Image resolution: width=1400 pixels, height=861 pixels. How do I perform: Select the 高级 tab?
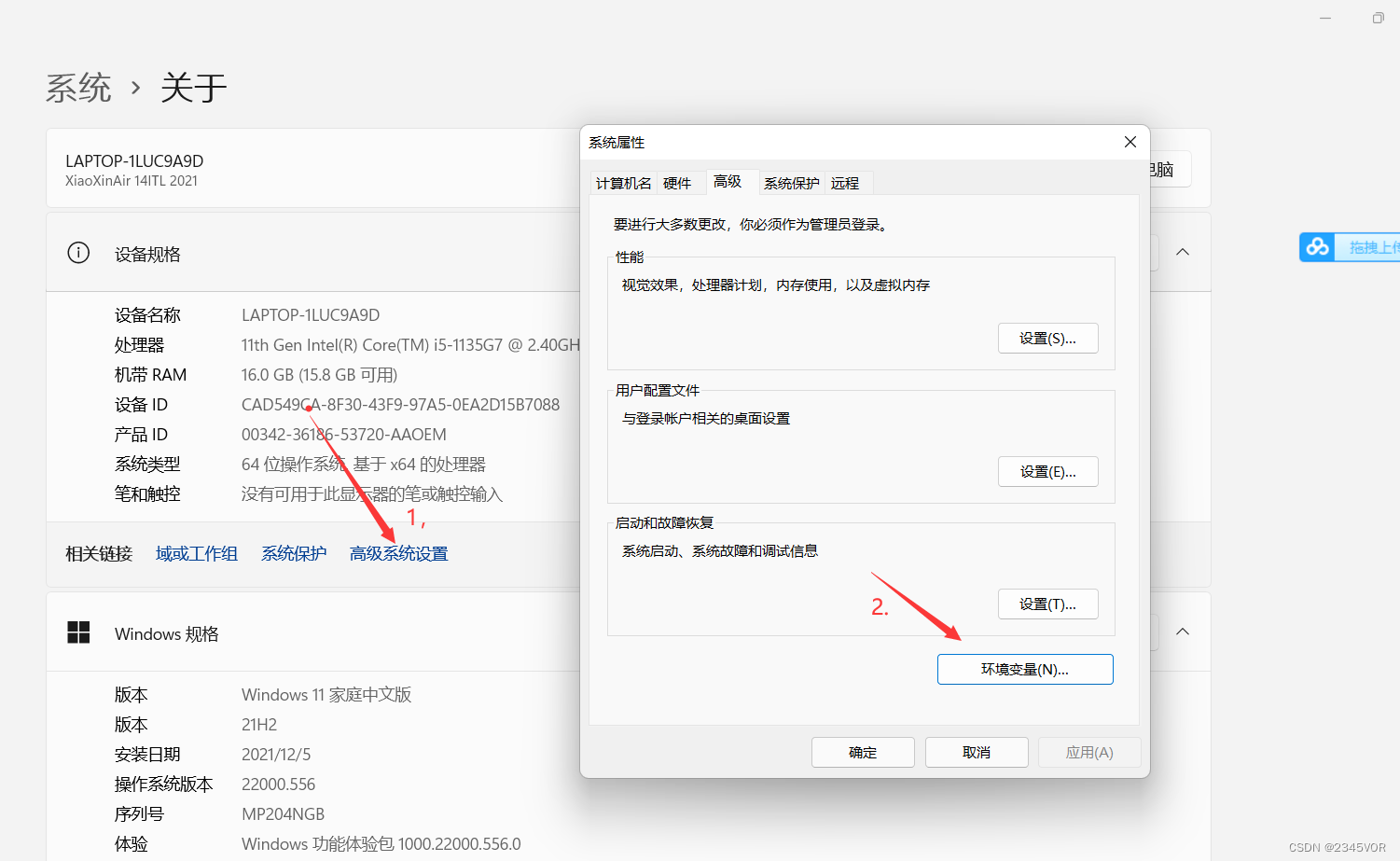(728, 181)
